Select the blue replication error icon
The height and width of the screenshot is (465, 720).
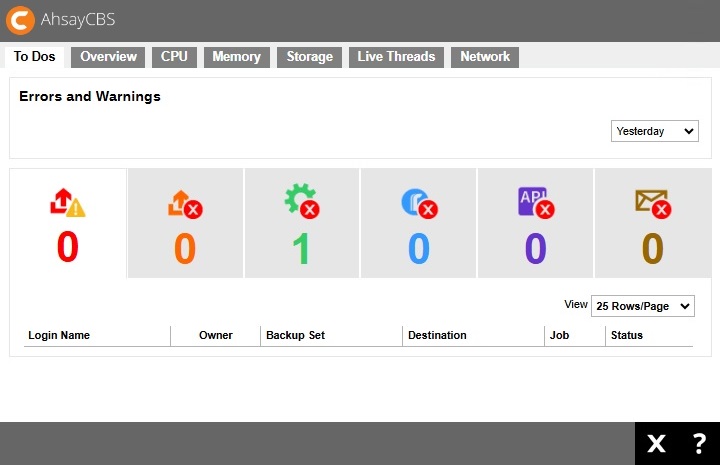(418, 203)
